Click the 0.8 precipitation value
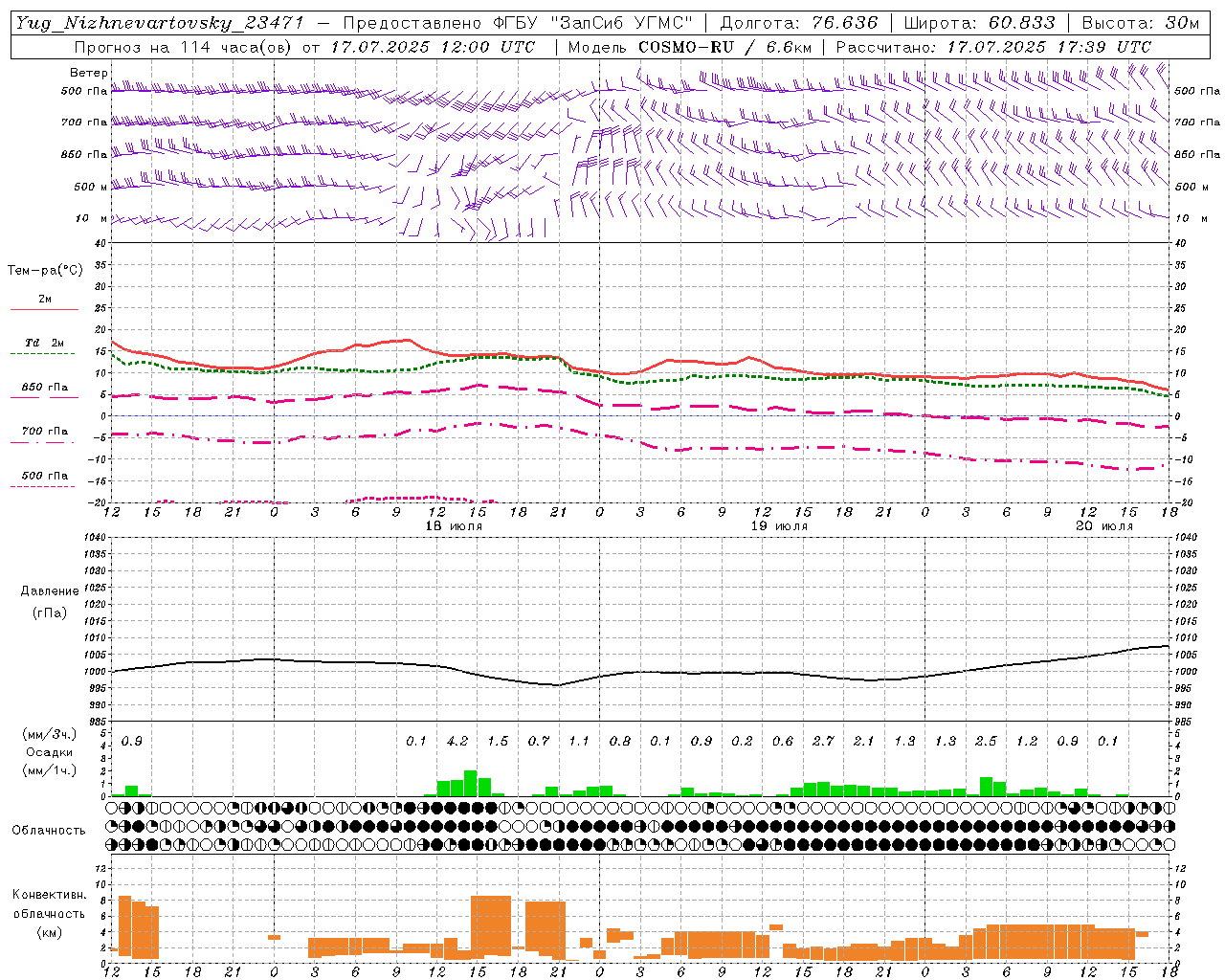The height and width of the screenshot is (980, 1225). coord(620,742)
